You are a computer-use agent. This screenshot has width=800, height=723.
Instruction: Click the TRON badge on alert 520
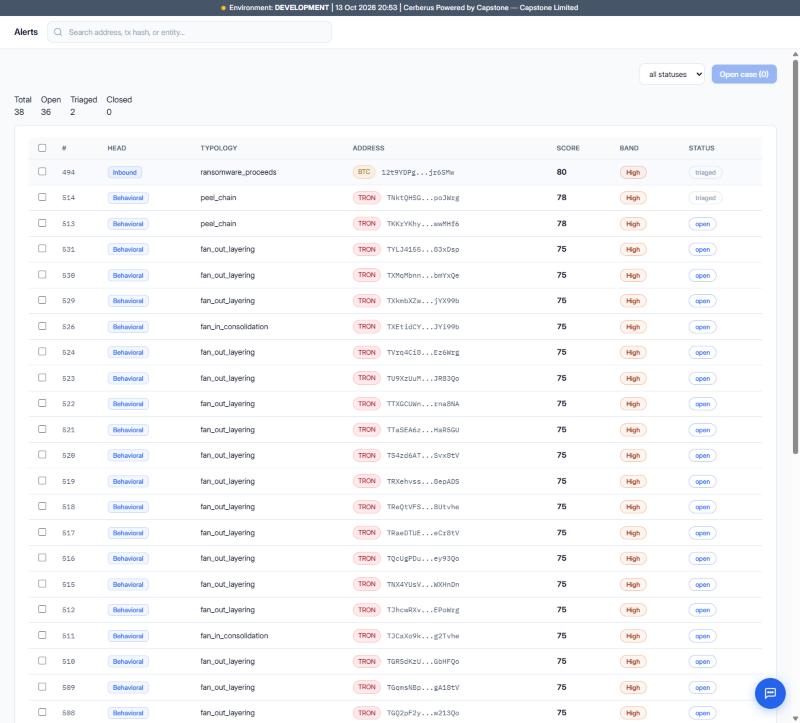tap(366, 455)
